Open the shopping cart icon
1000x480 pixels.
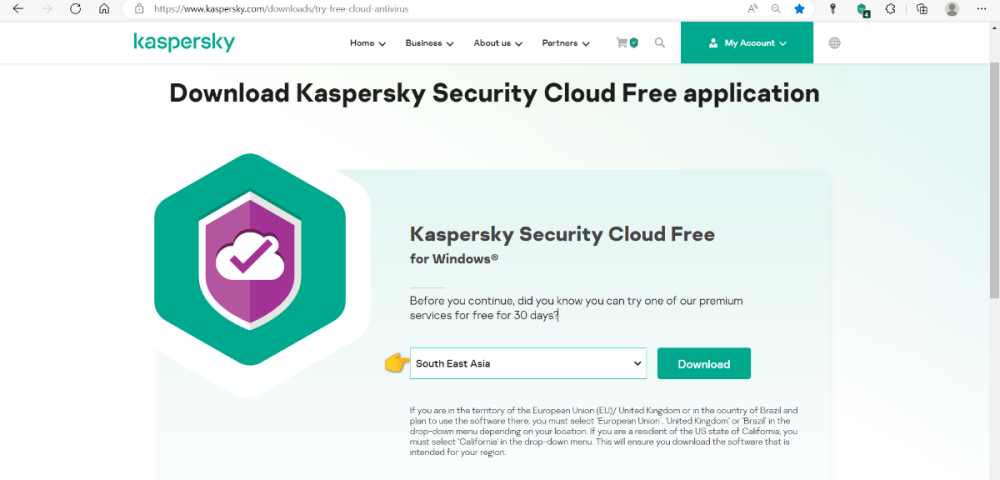[627, 43]
